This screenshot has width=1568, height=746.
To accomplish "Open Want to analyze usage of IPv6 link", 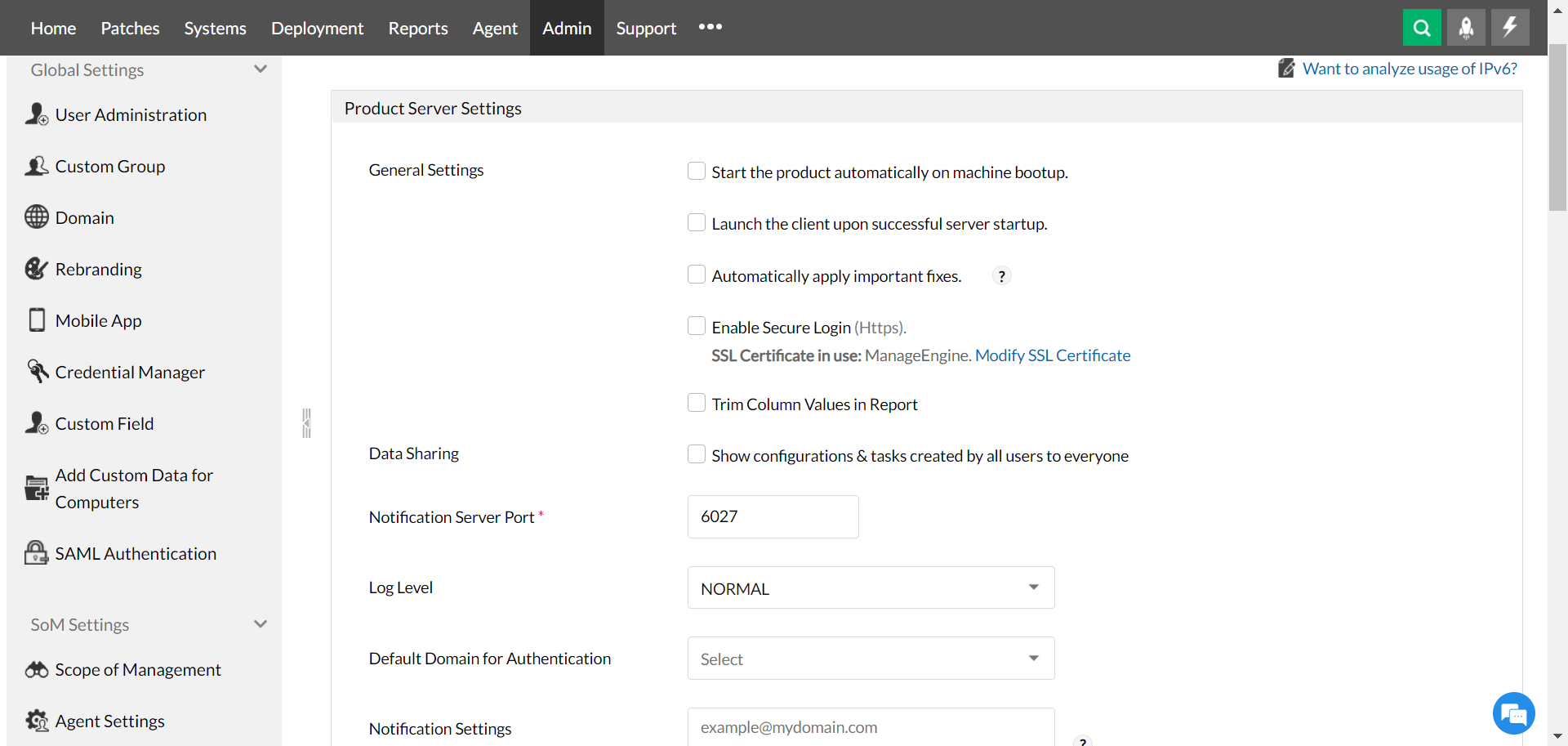I will pos(1409,69).
